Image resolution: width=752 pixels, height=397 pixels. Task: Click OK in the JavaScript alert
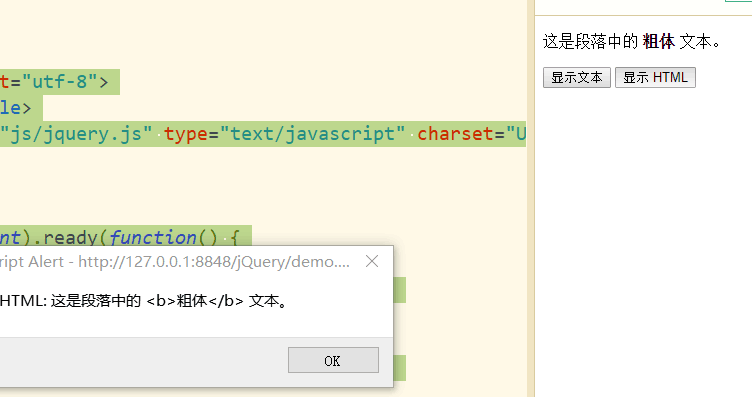[333, 360]
